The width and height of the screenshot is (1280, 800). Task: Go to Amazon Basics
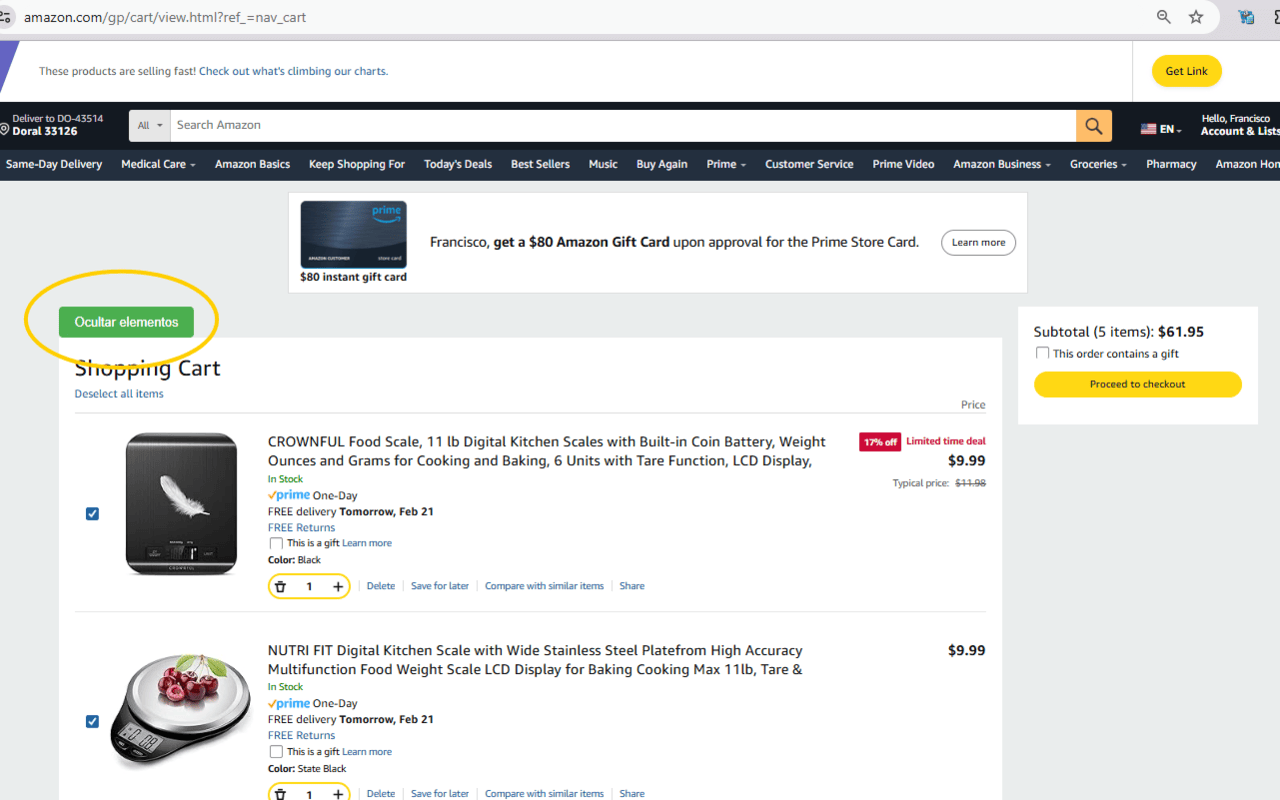tap(252, 164)
